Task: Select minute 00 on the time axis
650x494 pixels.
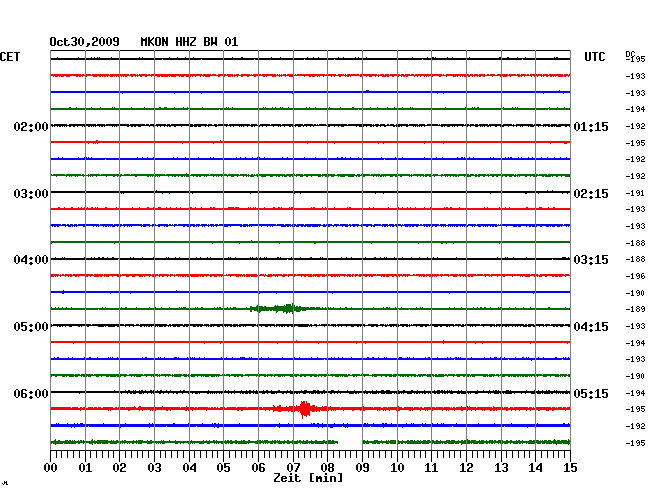Action: [51, 467]
